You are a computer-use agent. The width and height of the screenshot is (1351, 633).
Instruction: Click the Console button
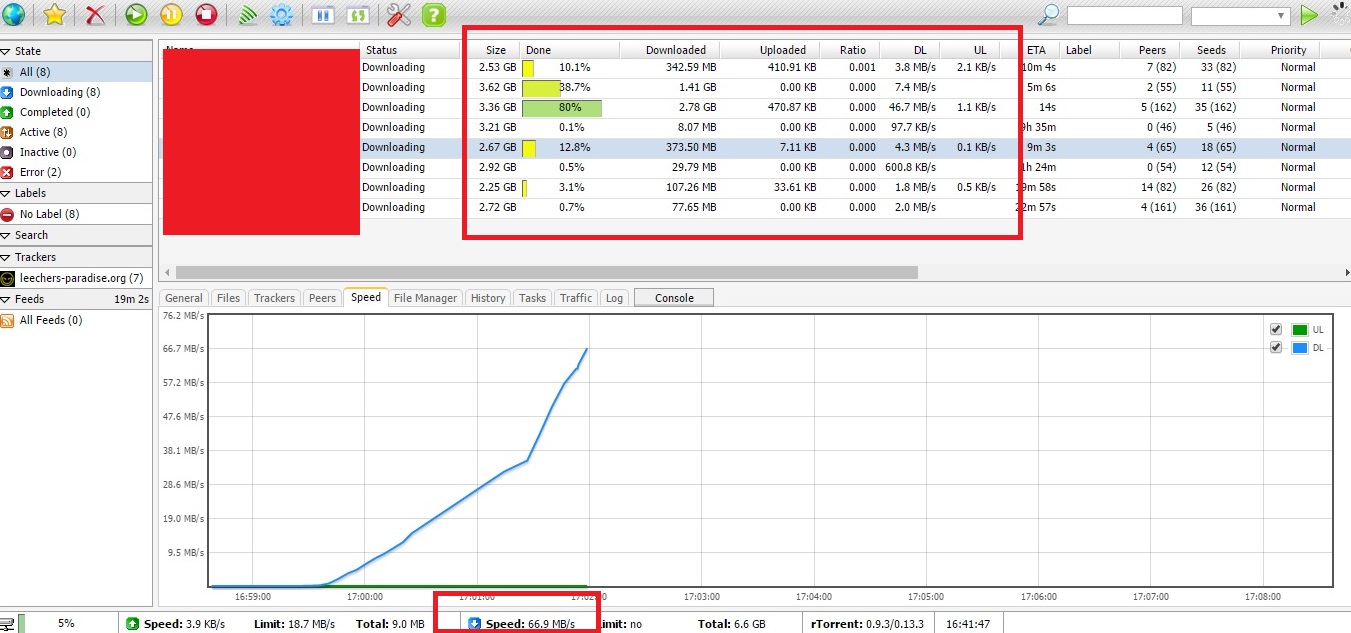tap(674, 298)
